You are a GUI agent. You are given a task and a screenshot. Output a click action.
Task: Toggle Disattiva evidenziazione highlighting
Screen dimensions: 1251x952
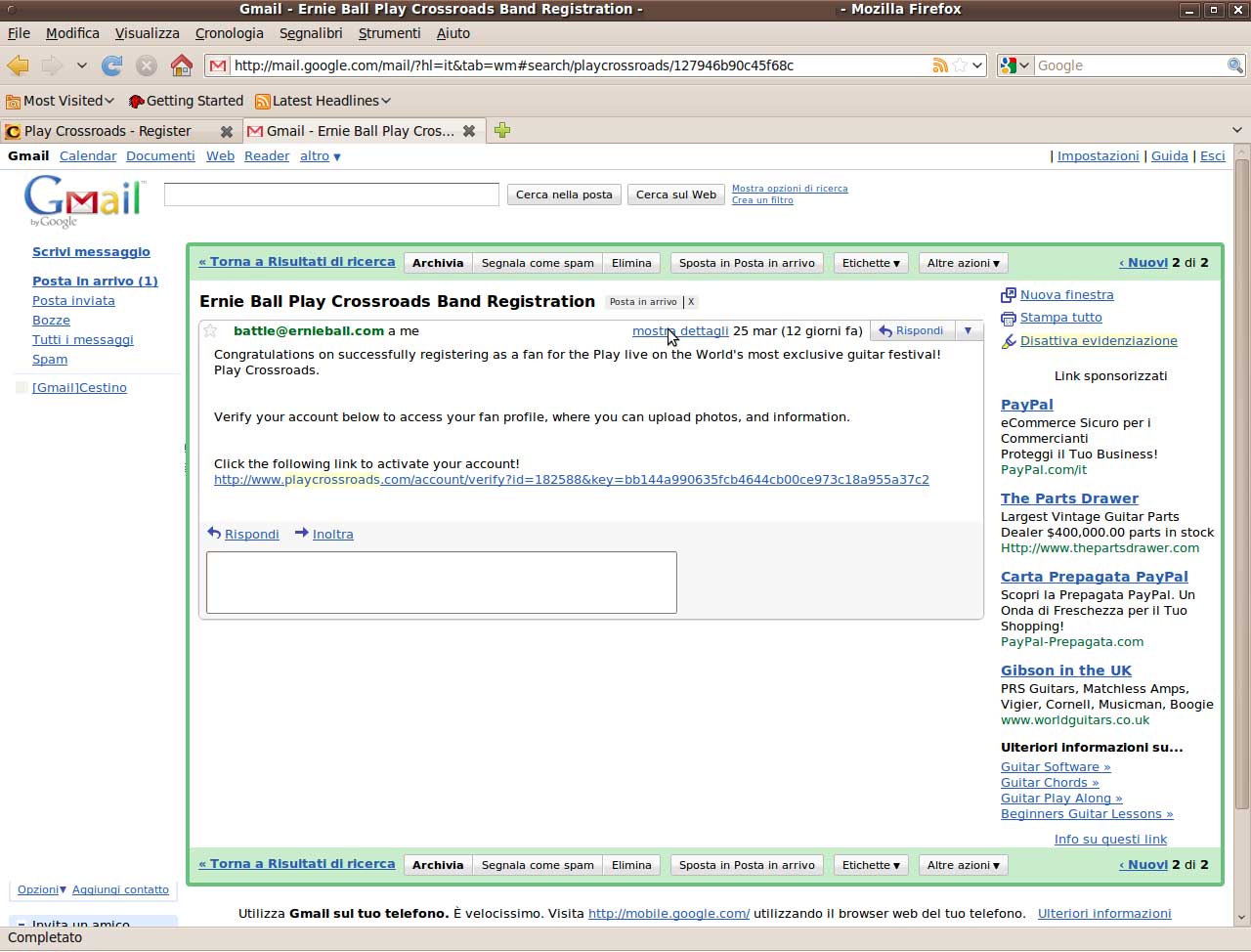pos(1099,341)
